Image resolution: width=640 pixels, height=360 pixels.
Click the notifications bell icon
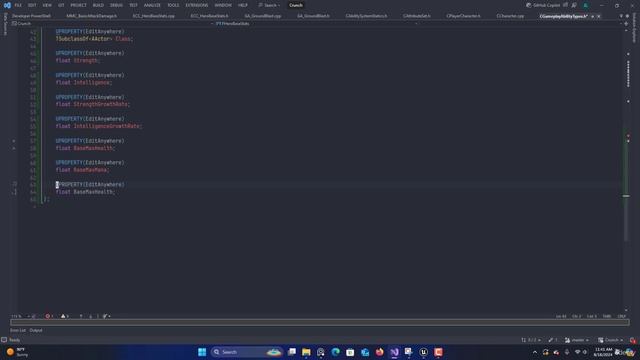[x=632, y=340]
